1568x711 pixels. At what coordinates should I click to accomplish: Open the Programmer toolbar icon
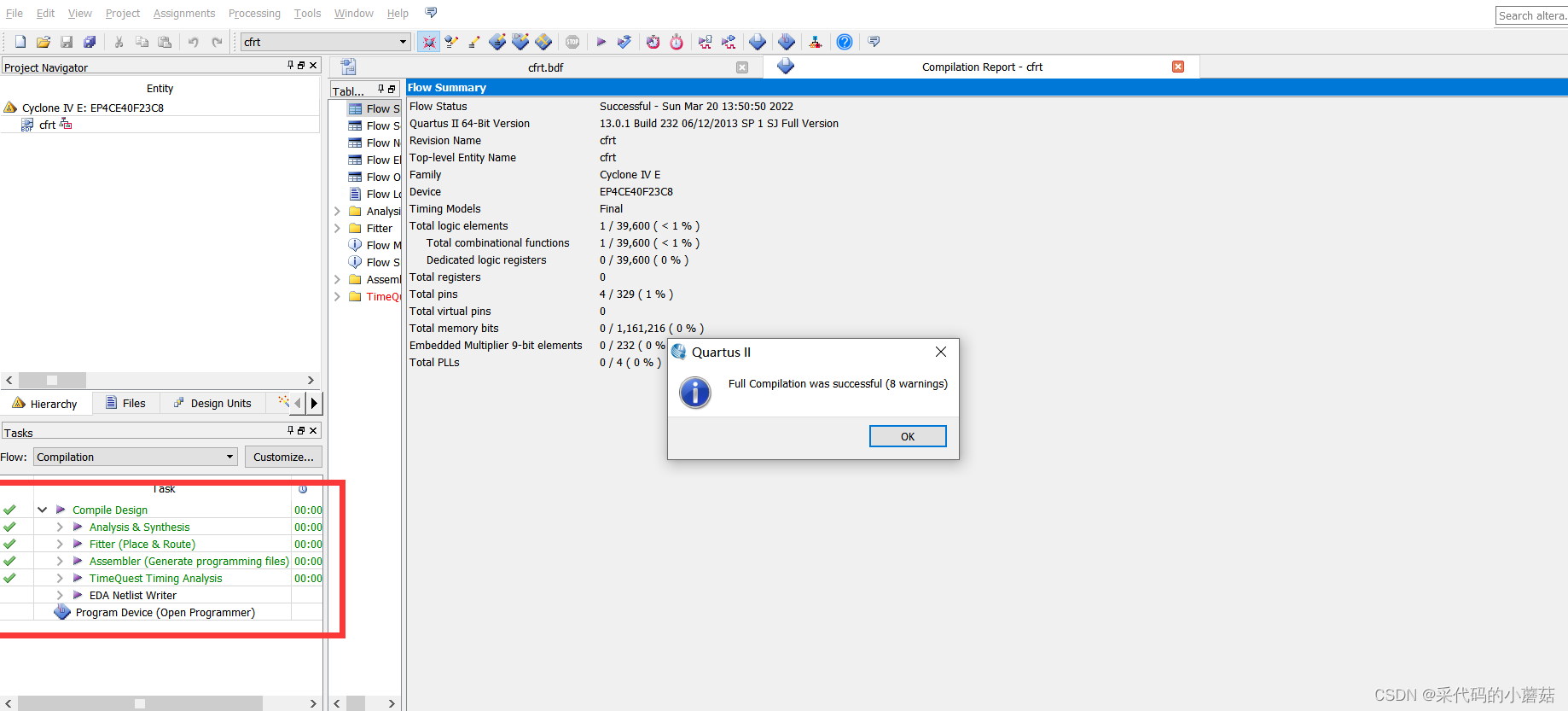coord(787,42)
